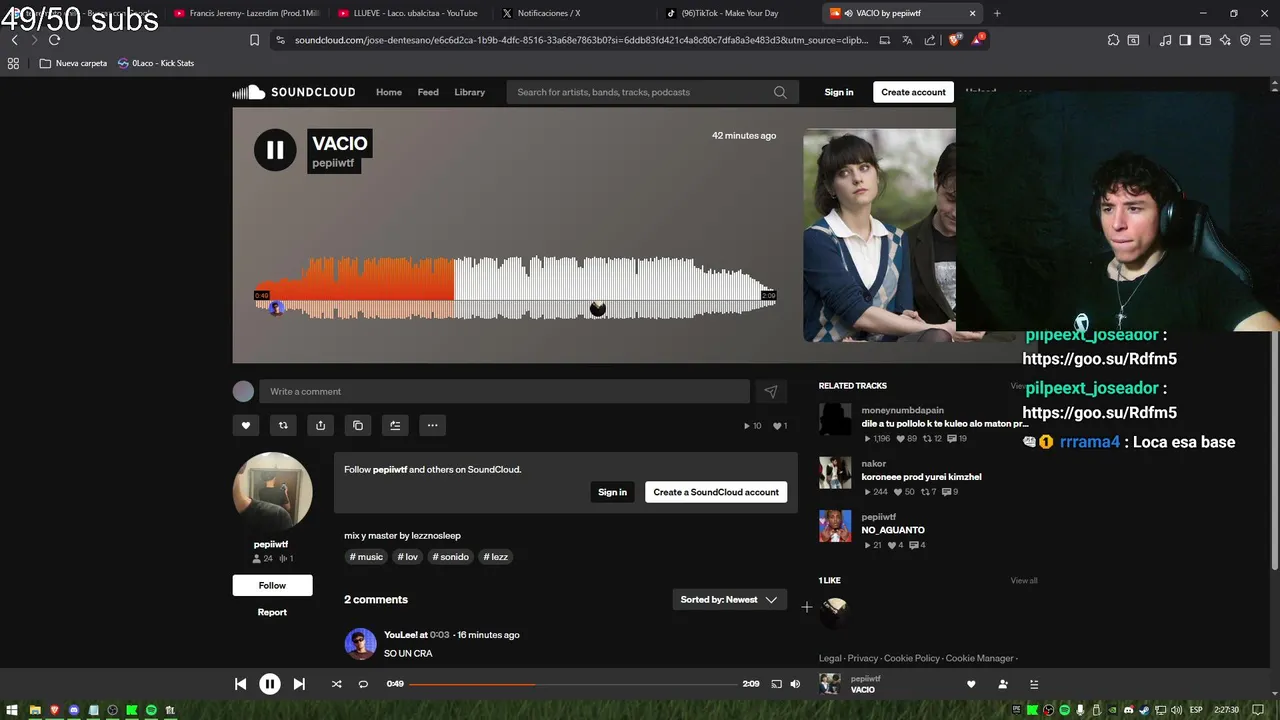Open the Nueva carpeta bookmark folder
This screenshot has height=720, width=1280.
[x=73, y=63]
